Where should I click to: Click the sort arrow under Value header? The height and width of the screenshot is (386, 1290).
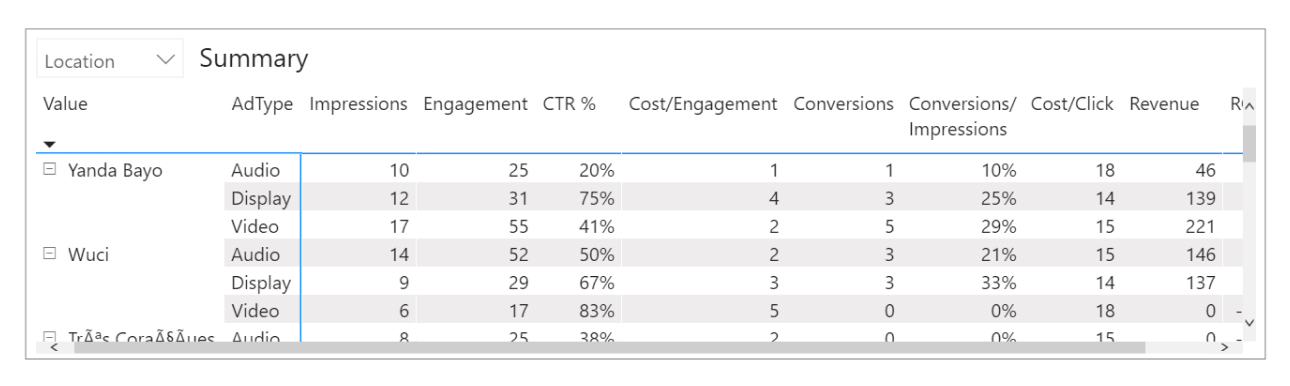(49, 145)
